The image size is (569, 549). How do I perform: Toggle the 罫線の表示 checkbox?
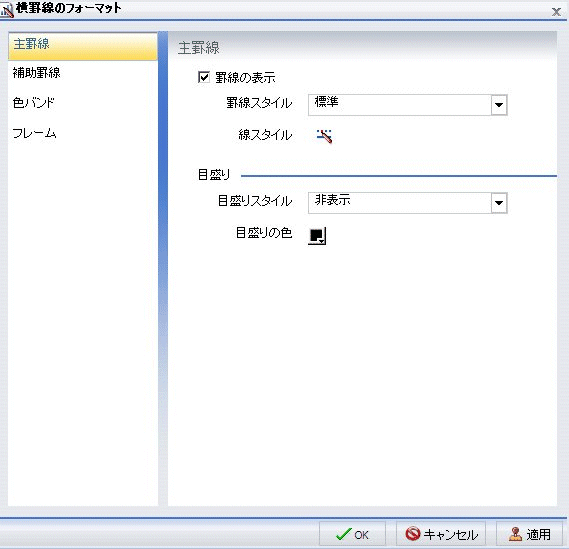tap(204, 77)
